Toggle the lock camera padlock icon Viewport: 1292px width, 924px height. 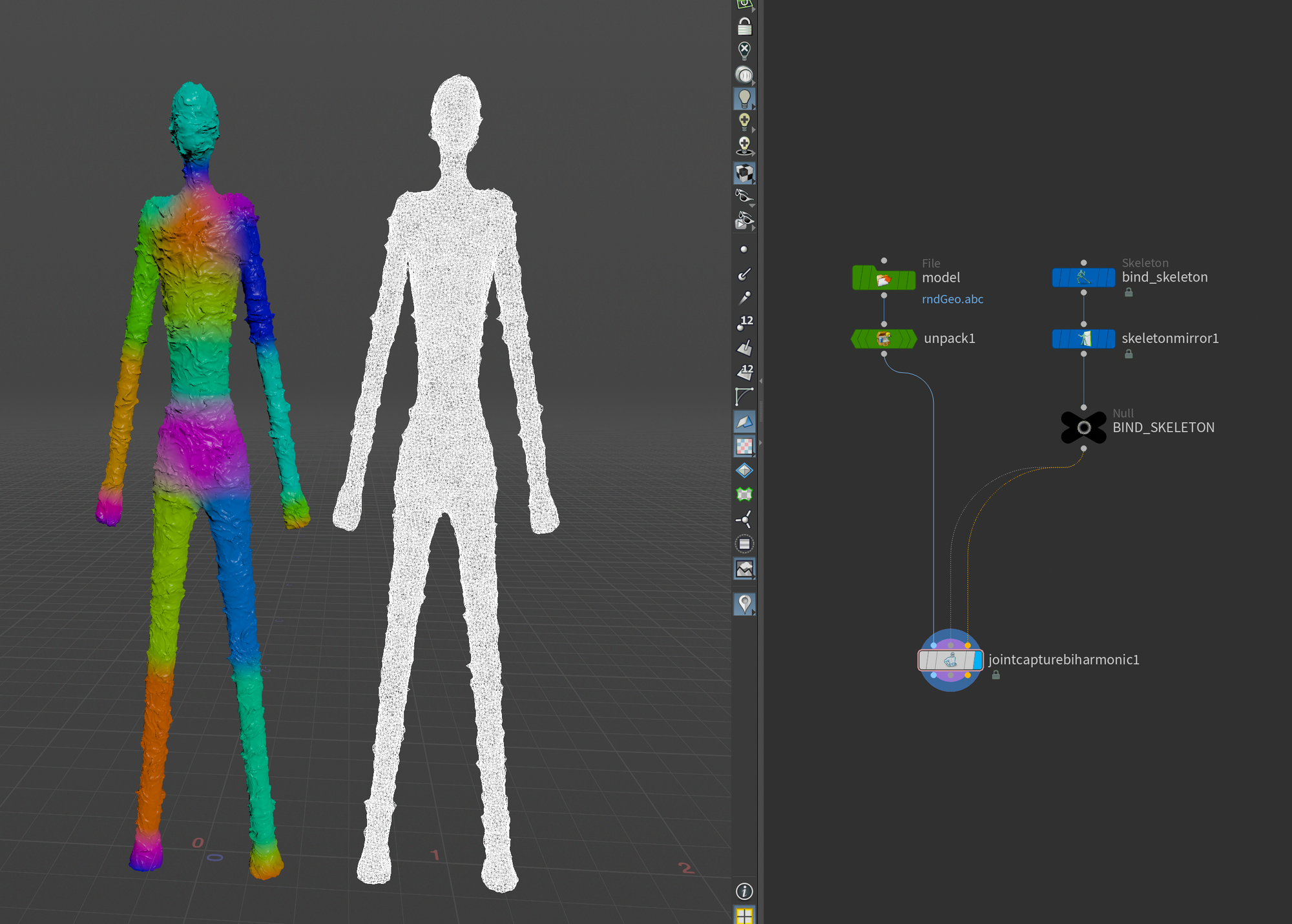(744, 26)
